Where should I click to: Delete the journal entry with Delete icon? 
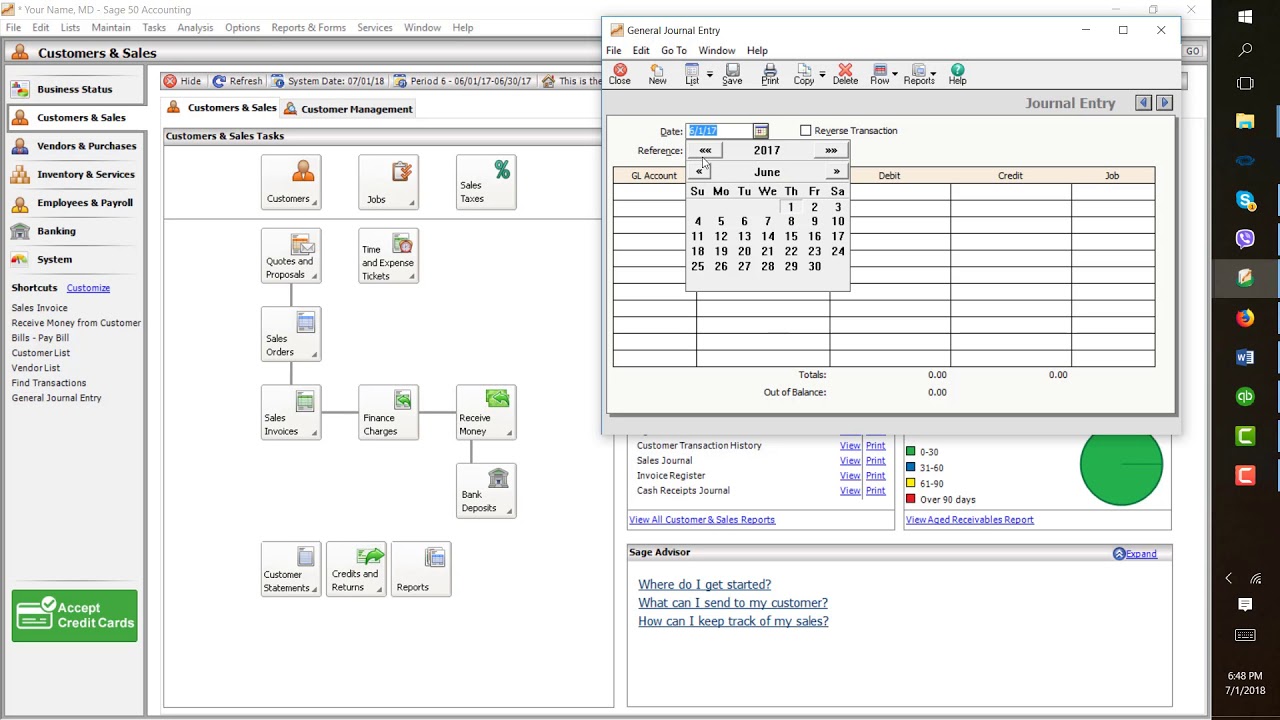click(x=845, y=74)
